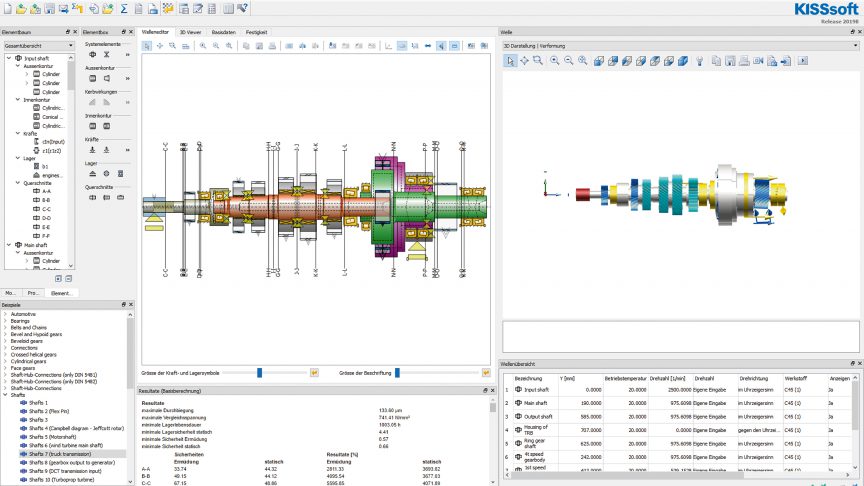Add cylinder icon under Aussenkontur in Elementbox
The image size is (864, 486).
[93, 78]
